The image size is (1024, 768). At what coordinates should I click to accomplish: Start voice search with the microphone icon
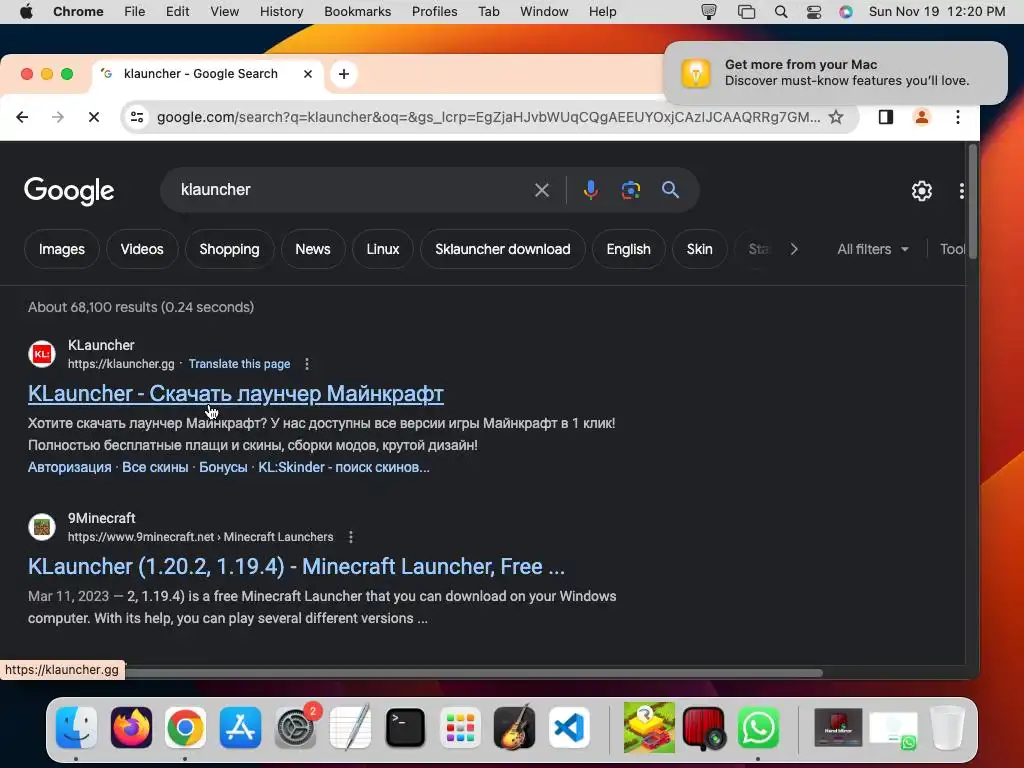click(x=590, y=190)
